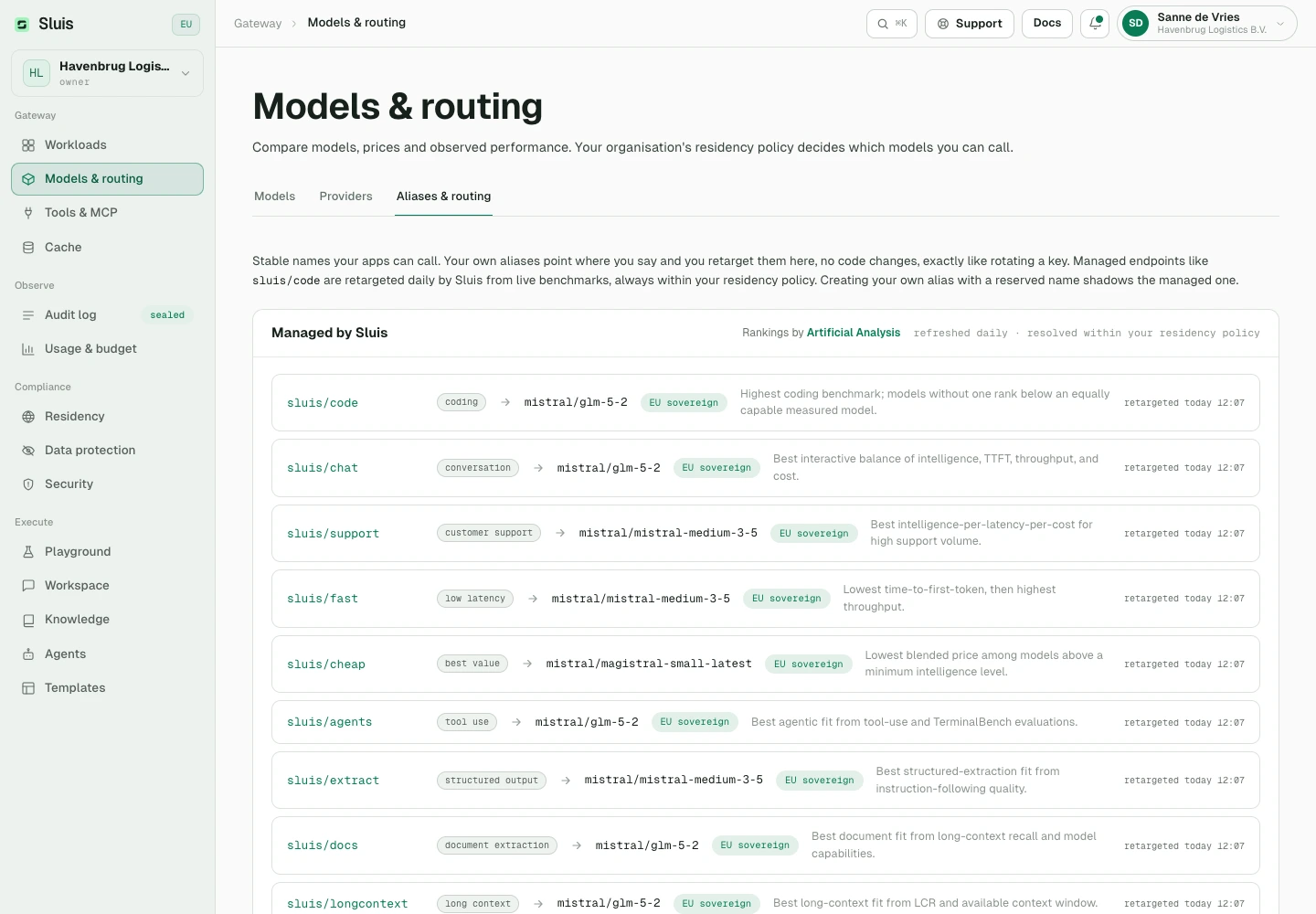The height and width of the screenshot is (914, 1316).
Task: Click the coding tag
Action: (462, 402)
